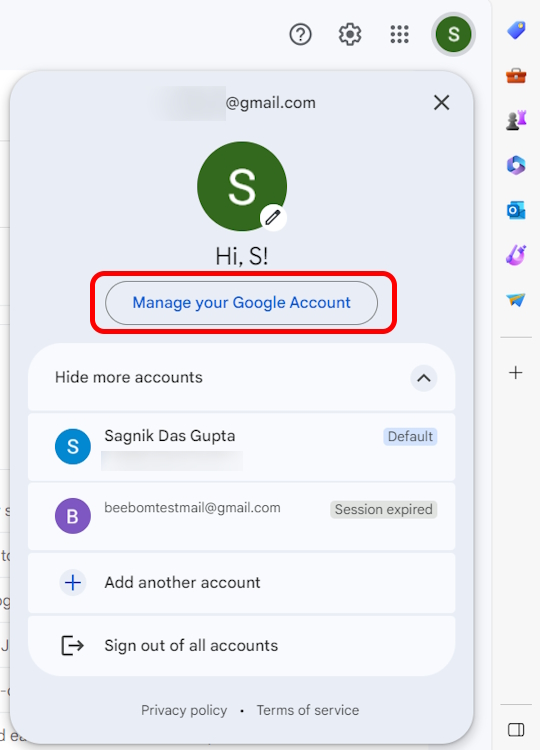Open the Google apps grid icon
Image resolution: width=540 pixels, height=750 pixels.
click(399, 34)
